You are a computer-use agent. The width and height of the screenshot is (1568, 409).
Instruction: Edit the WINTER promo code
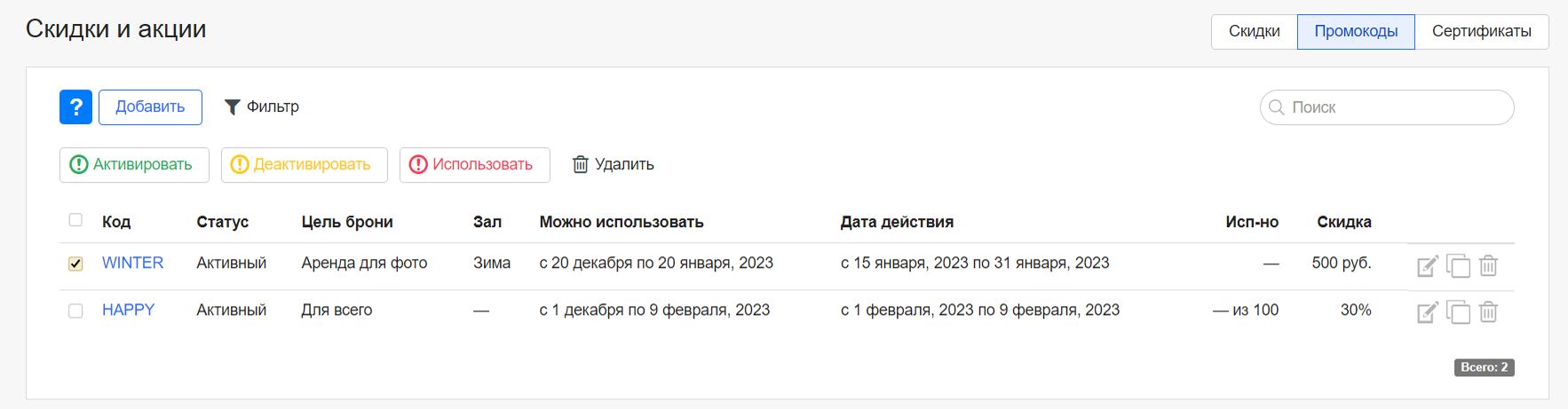(x=1427, y=265)
